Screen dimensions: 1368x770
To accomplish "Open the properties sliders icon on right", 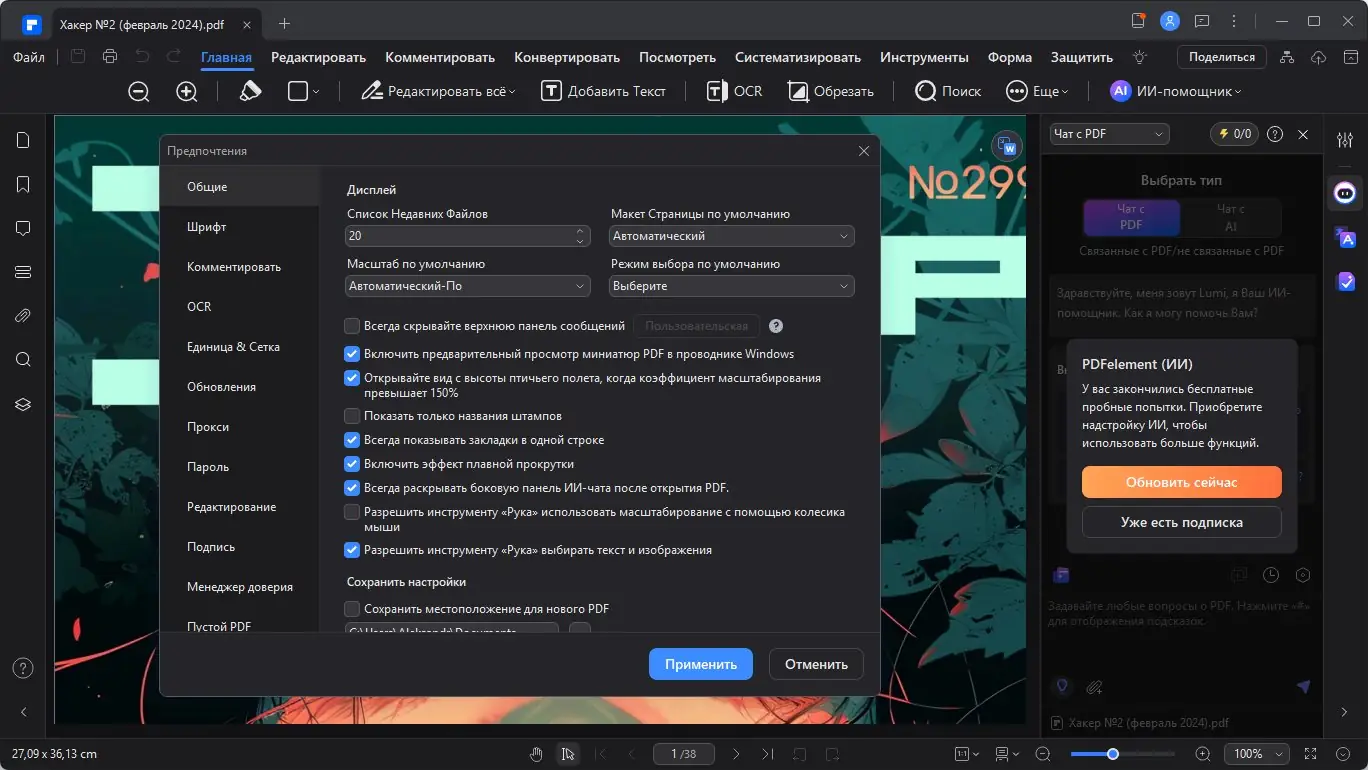I will (x=1345, y=139).
